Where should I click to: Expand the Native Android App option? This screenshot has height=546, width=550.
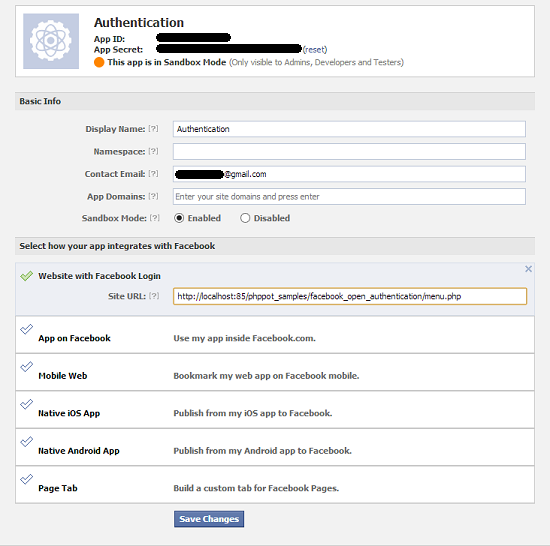(275, 447)
